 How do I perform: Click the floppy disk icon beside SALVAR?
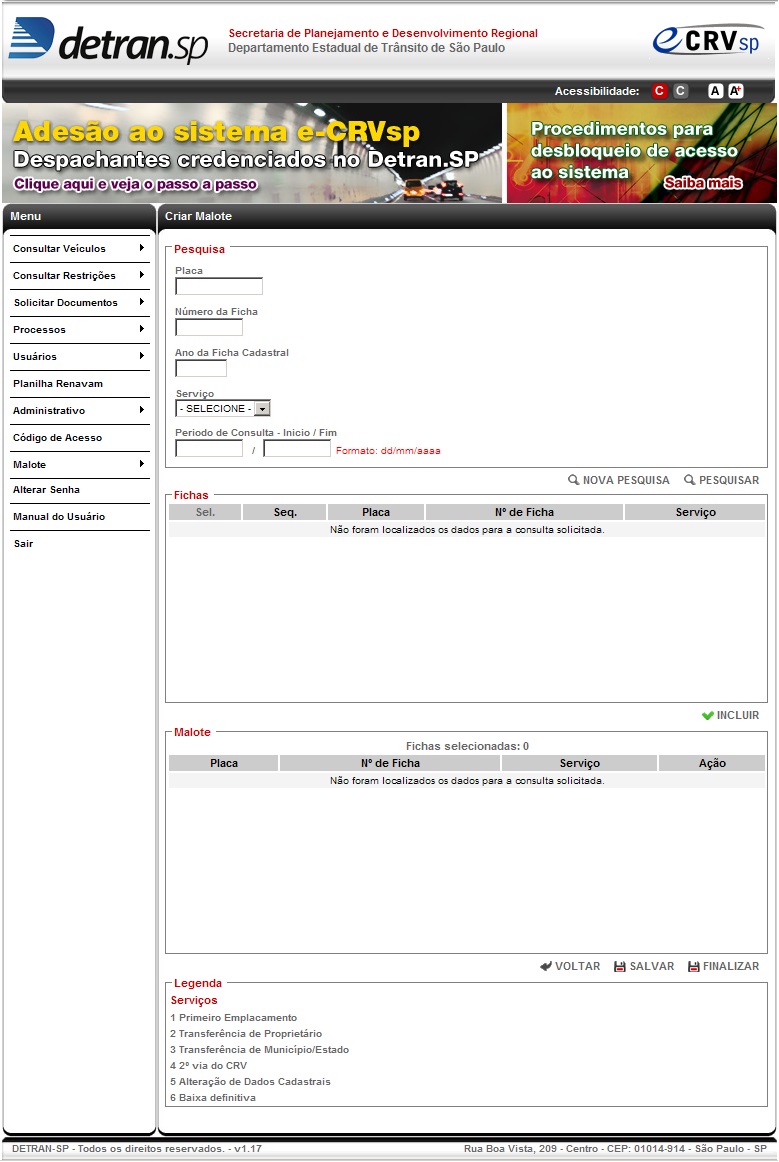coord(620,966)
